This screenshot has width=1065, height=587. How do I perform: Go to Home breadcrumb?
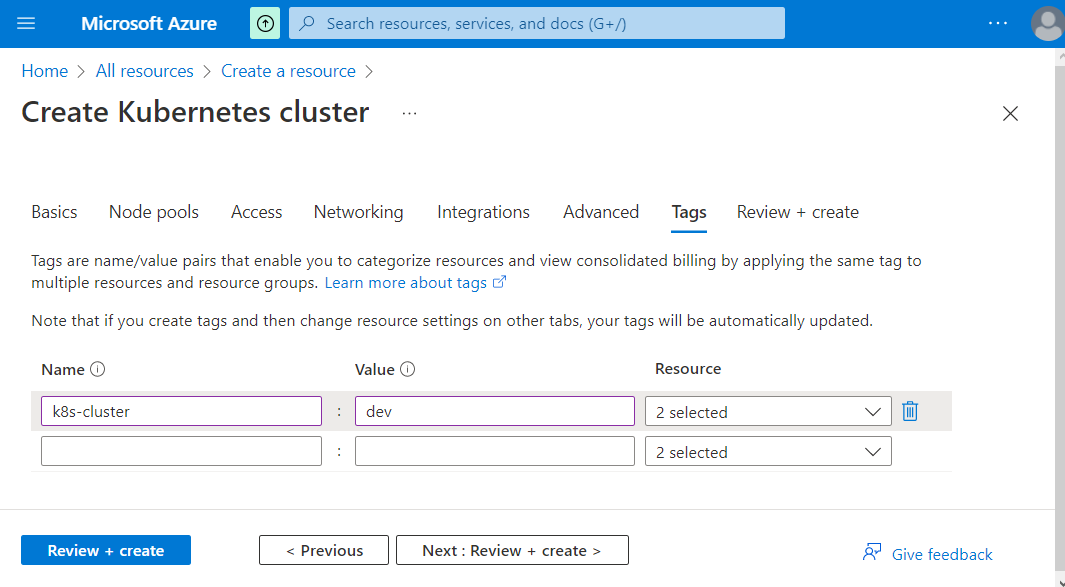45,71
